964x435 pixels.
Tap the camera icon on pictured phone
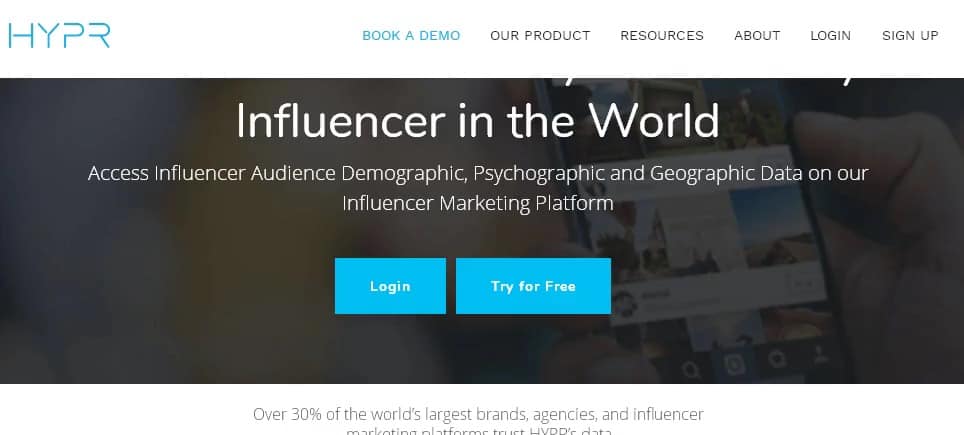pos(734,364)
